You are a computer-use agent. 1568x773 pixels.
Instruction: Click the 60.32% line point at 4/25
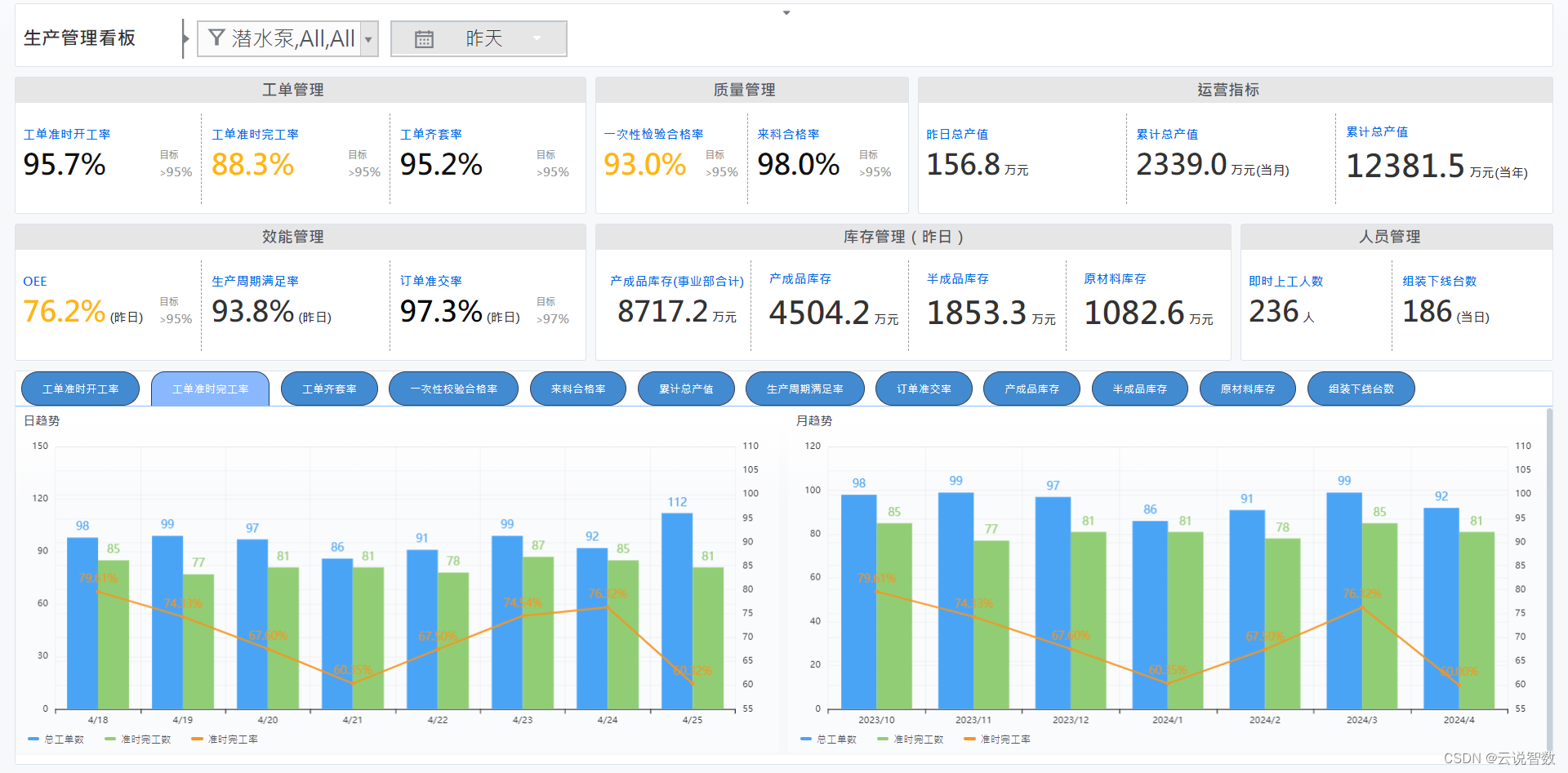[693, 683]
